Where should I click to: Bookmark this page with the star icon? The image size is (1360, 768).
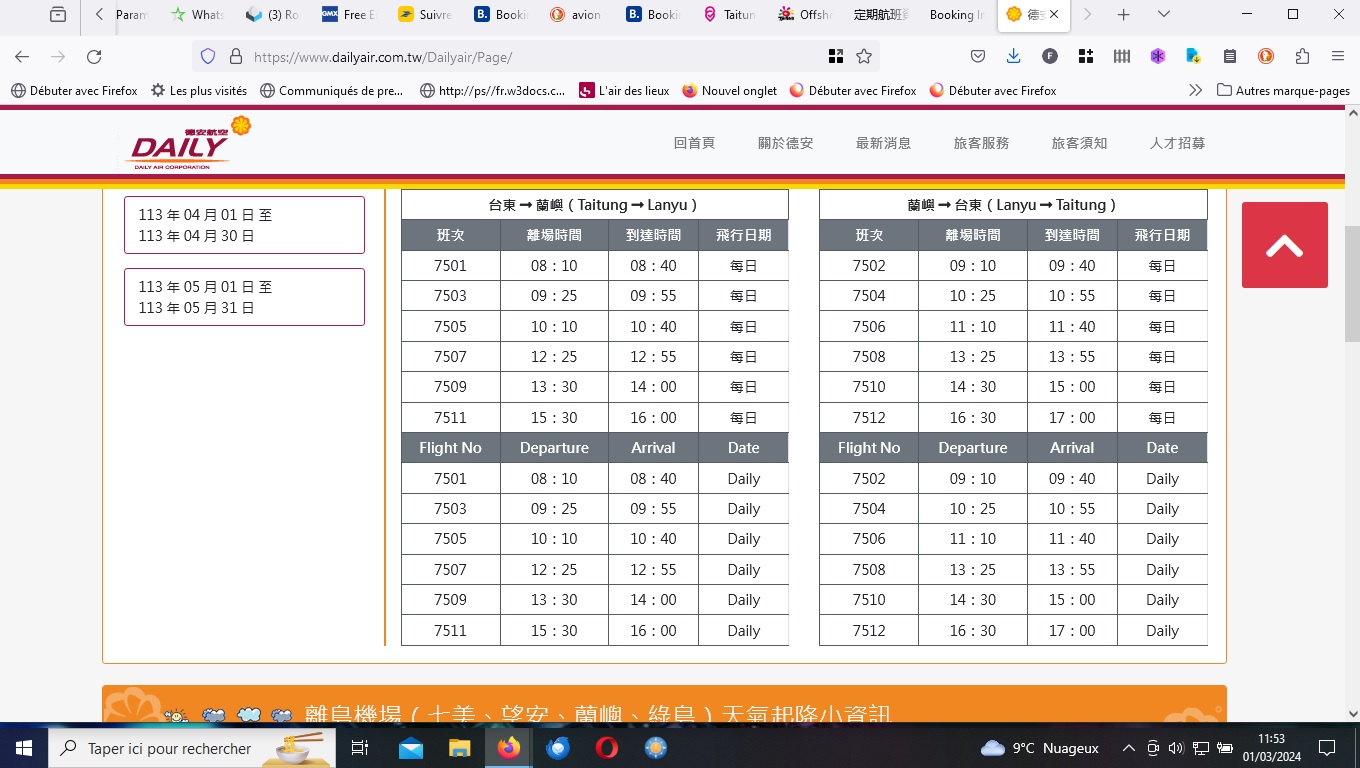coord(864,57)
